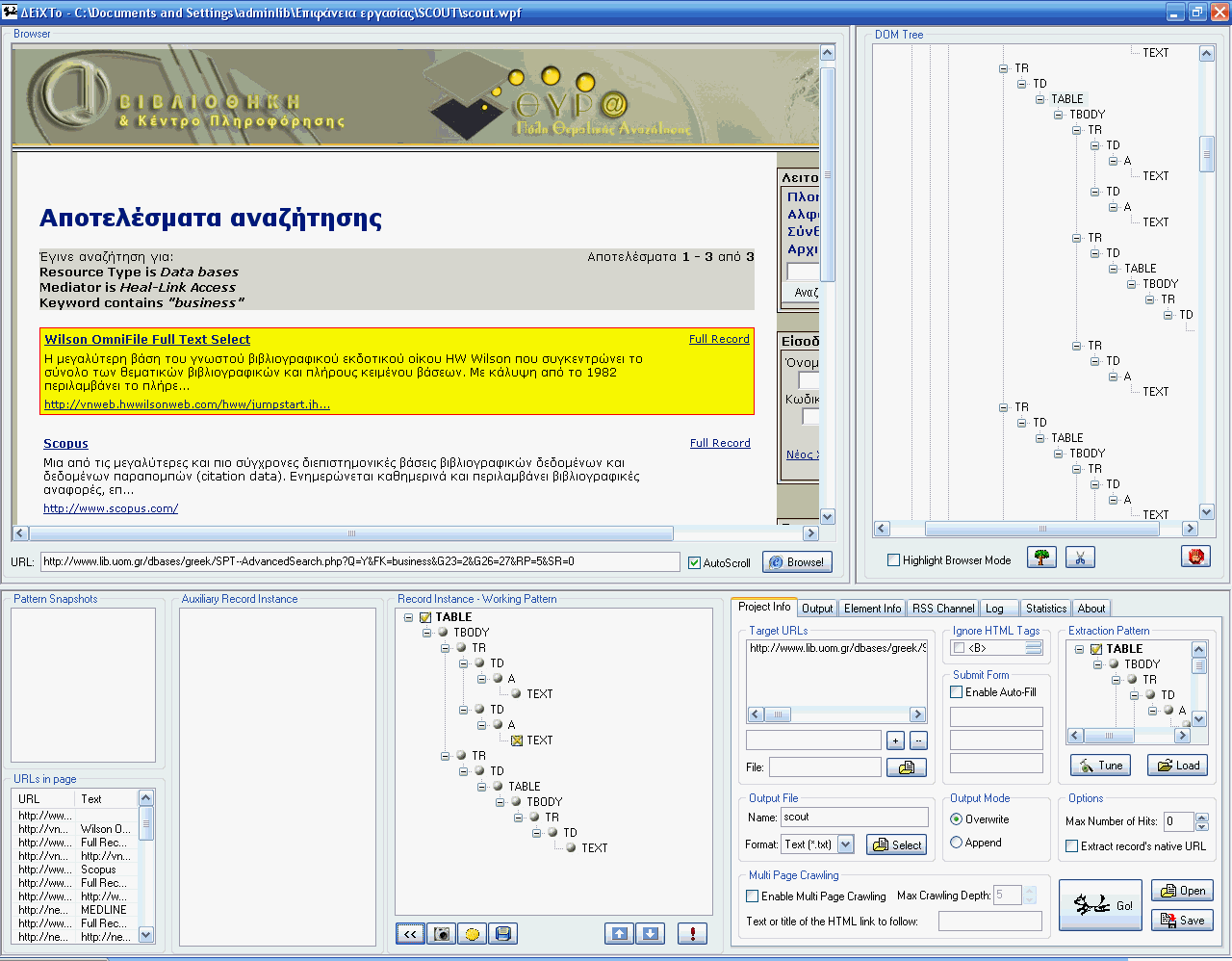Open the Statistics tab
Screen dimensions: 1232x961
1046,609
